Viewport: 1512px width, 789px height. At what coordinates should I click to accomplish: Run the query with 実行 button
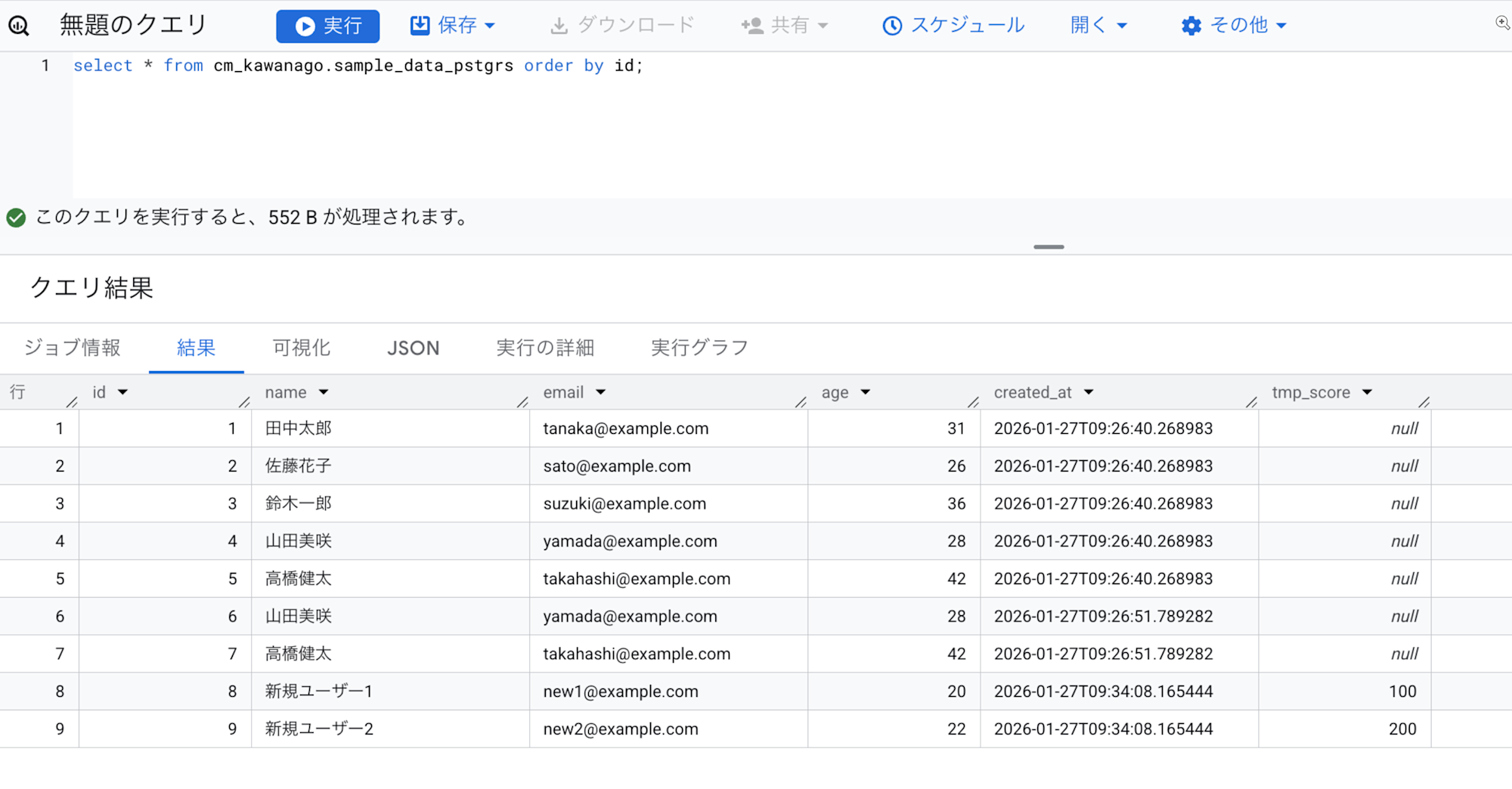coord(327,26)
